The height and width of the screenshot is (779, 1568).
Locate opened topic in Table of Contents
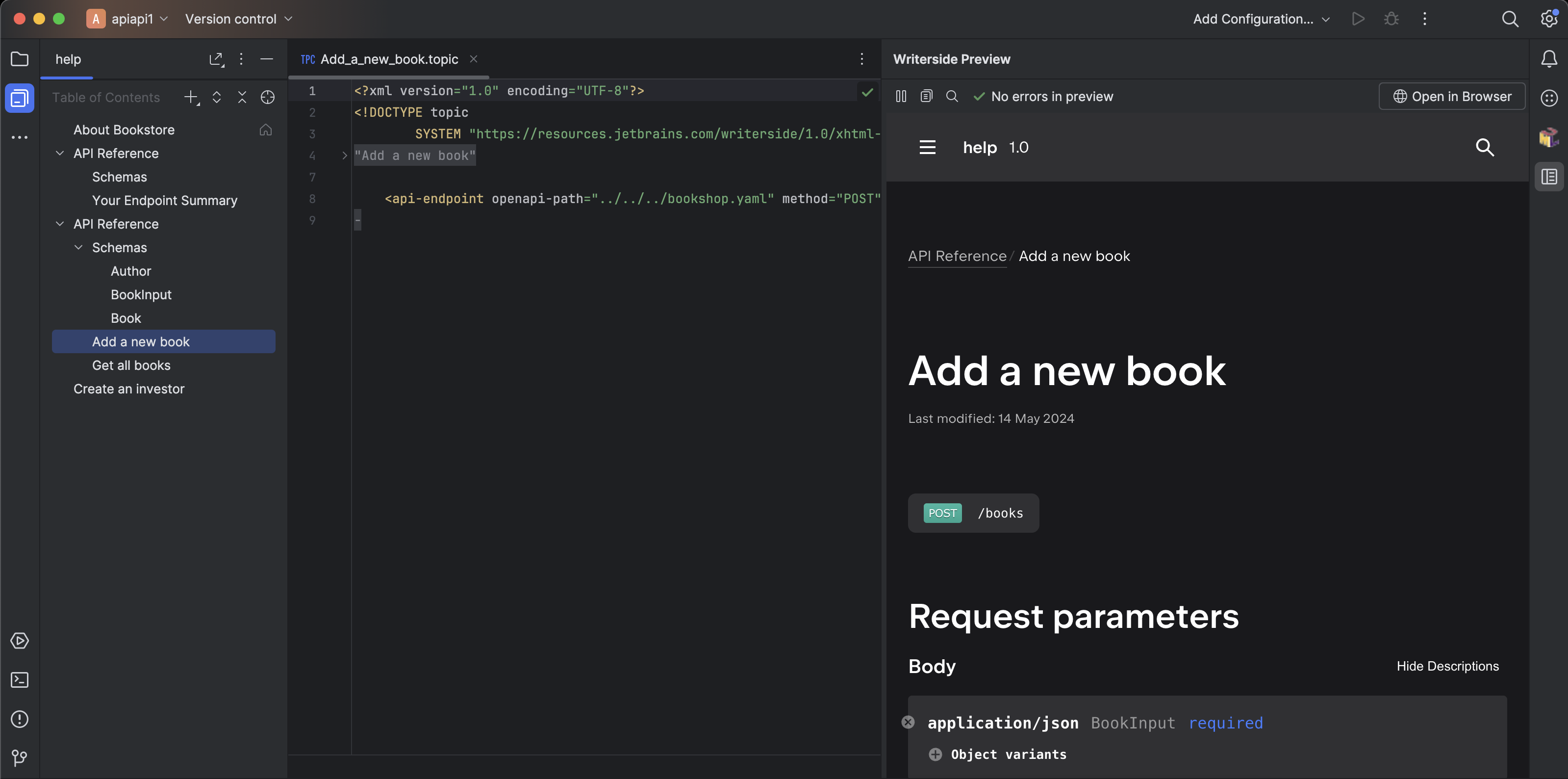[x=268, y=98]
